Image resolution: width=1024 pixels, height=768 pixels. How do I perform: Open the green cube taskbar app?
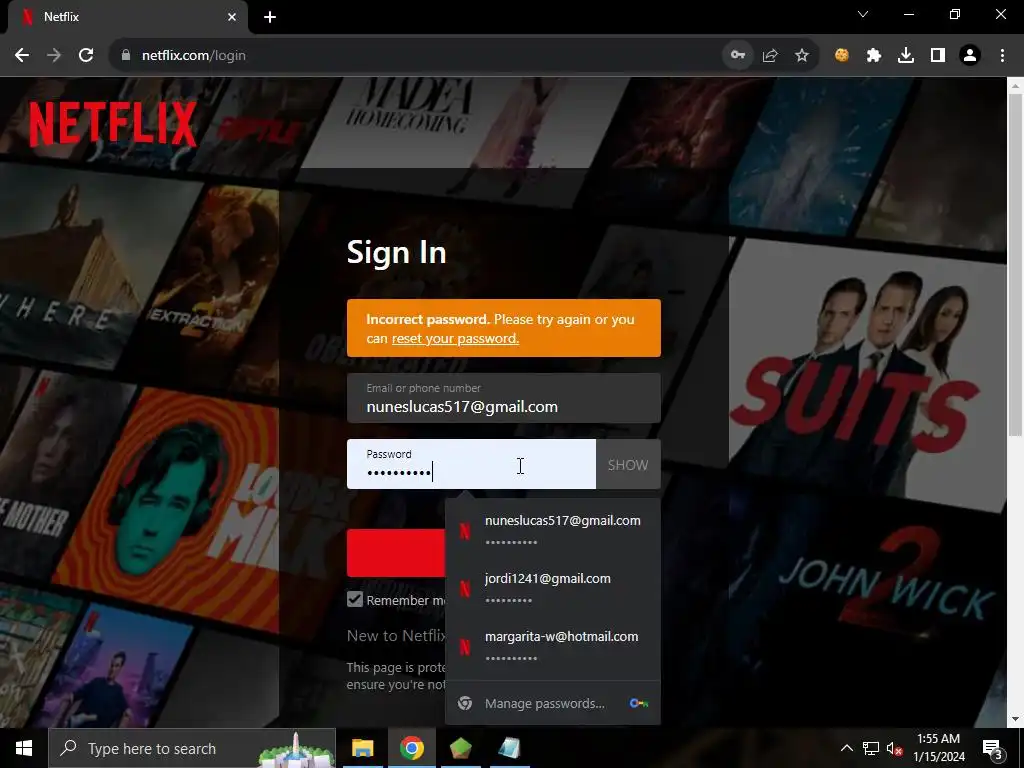click(460, 748)
